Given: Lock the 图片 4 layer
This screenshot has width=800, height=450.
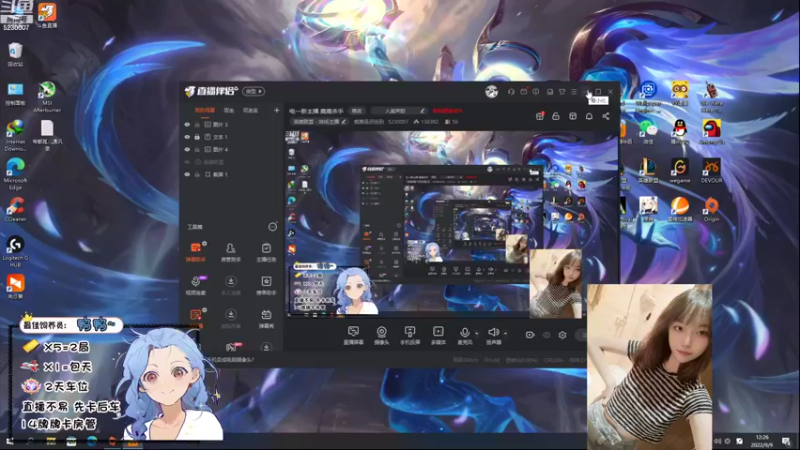Looking at the screenshot, I should point(197,149).
